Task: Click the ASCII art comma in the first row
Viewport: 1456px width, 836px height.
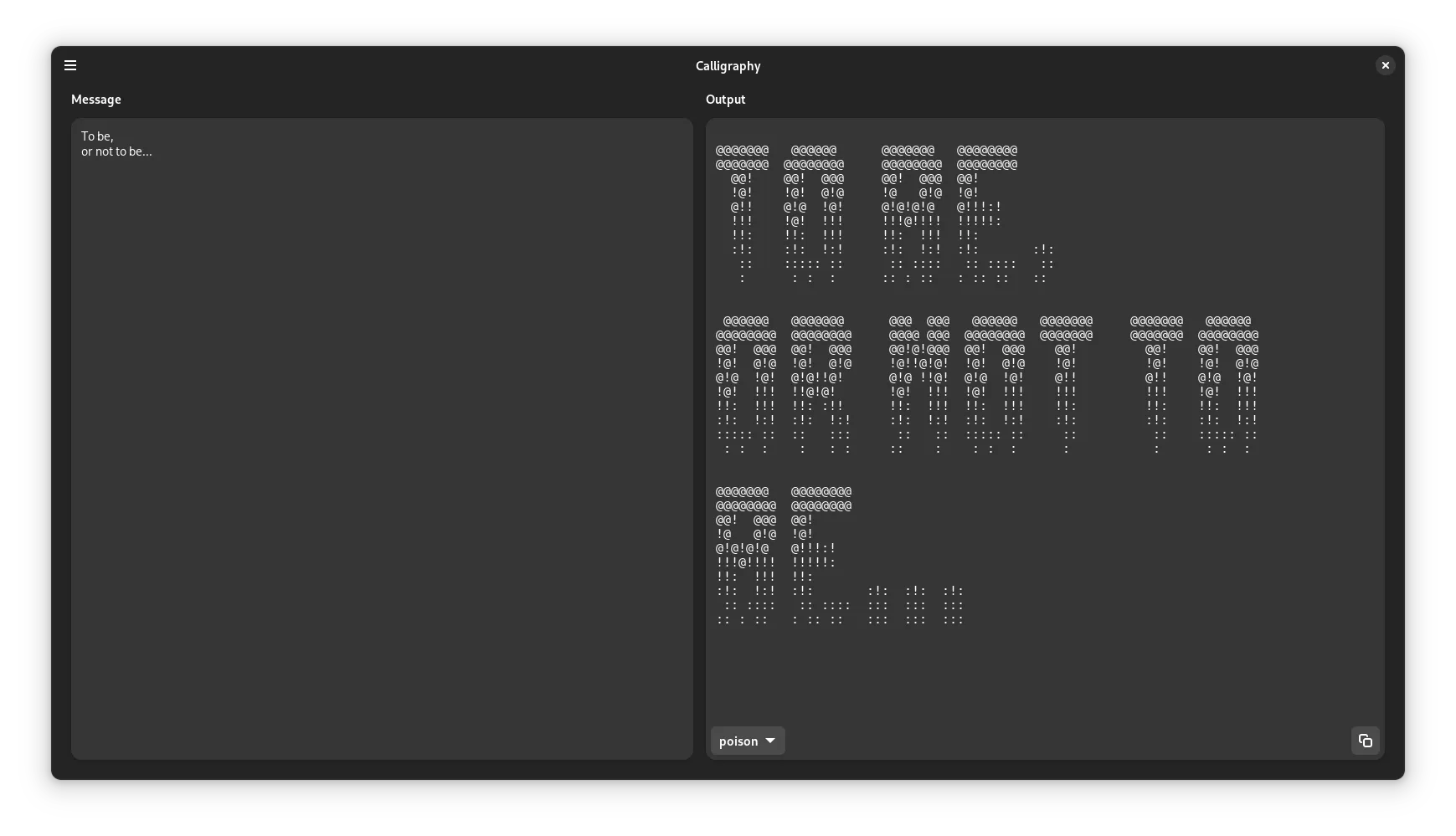Action: (x=1043, y=264)
